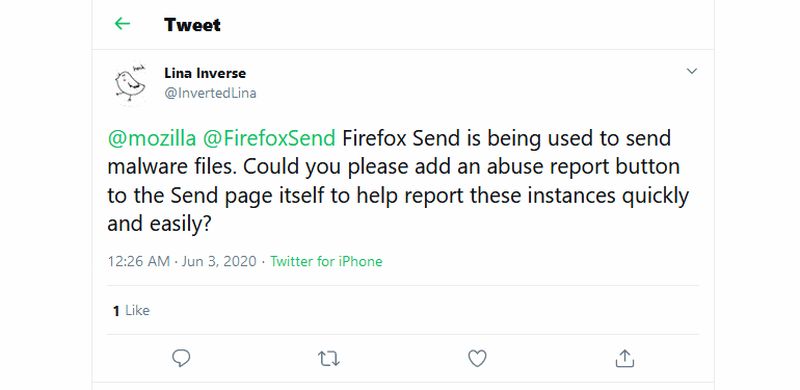Expand the tweet options chevron menu
Screen dimensions: 800x390
click(x=691, y=71)
